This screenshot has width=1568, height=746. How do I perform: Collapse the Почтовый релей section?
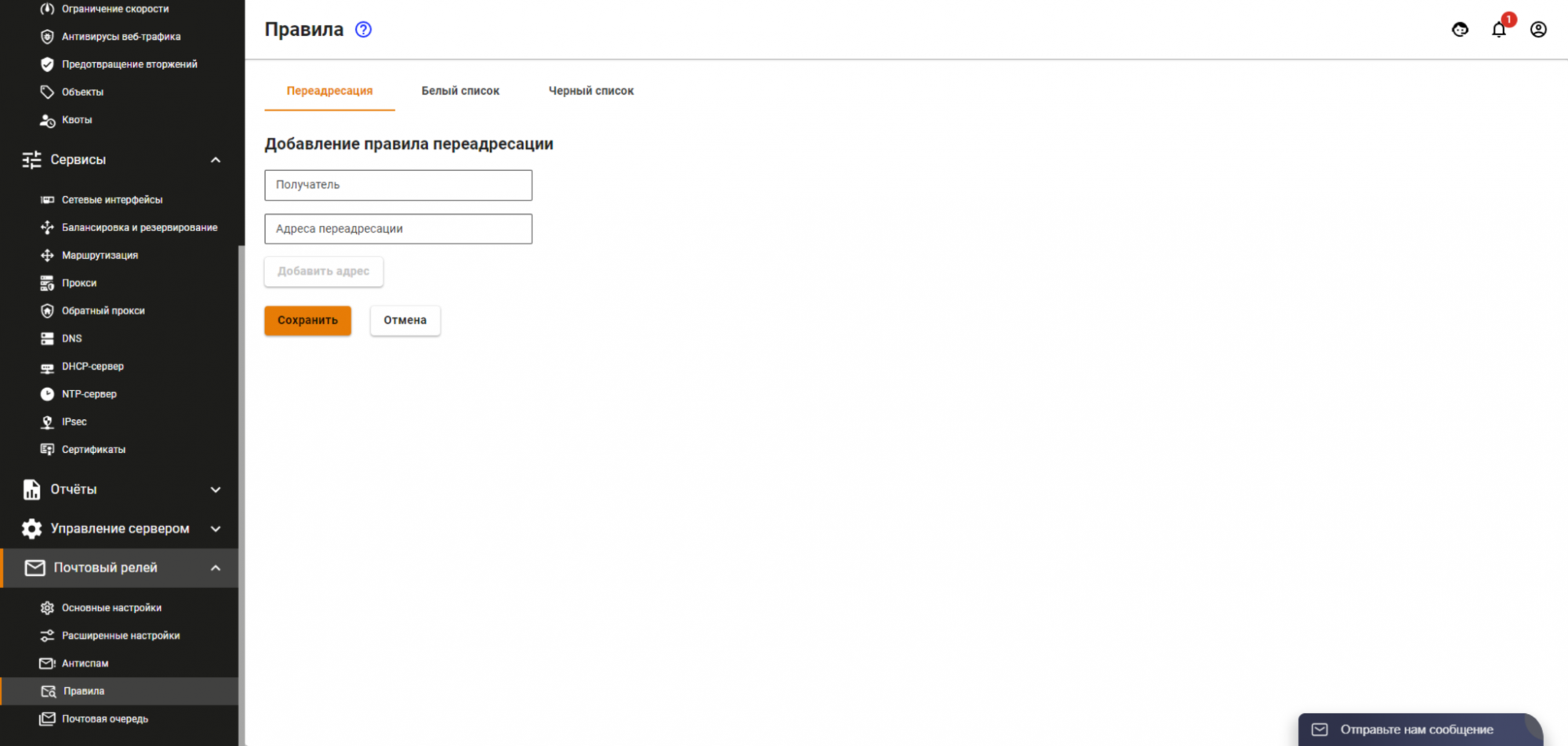tap(216, 568)
